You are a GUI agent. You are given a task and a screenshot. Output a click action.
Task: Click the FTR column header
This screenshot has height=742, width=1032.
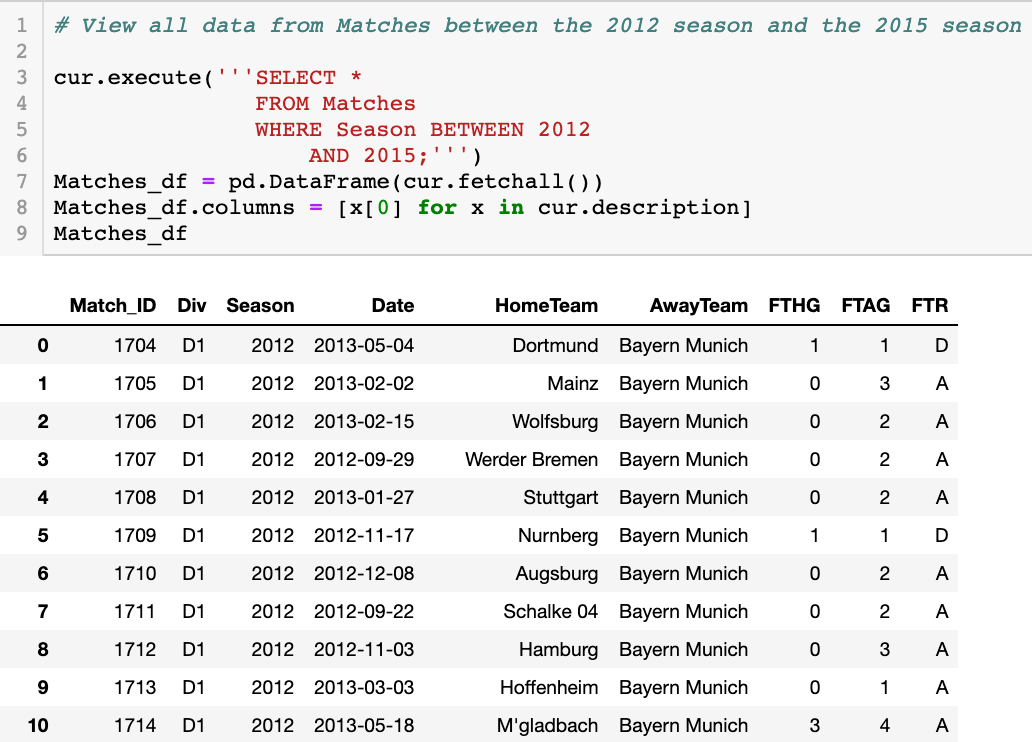pos(929,305)
